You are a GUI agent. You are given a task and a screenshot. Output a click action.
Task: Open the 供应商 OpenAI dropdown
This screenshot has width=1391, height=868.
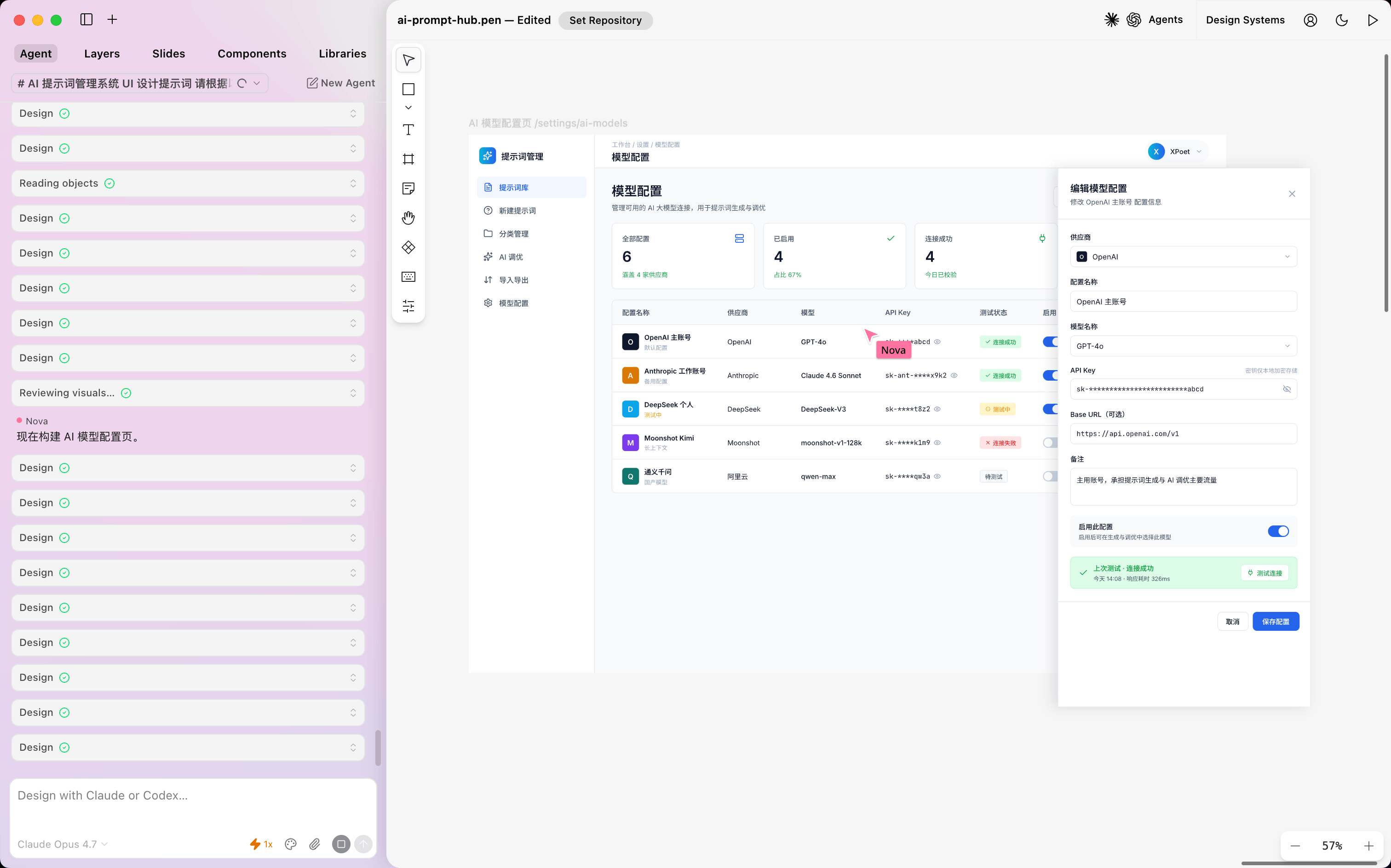[x=1184, y=257]
